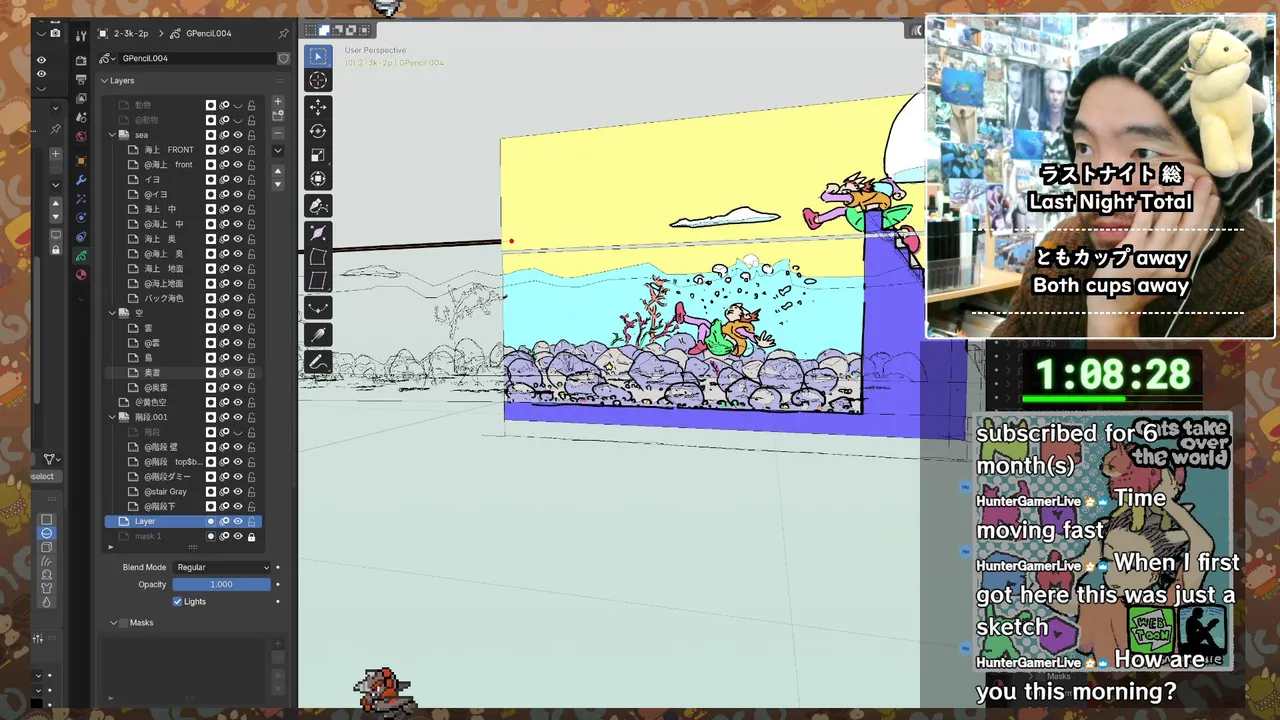This screenshot has height=720, width=1280.
Task: Select the Bend tool
Action: point(318,257)
